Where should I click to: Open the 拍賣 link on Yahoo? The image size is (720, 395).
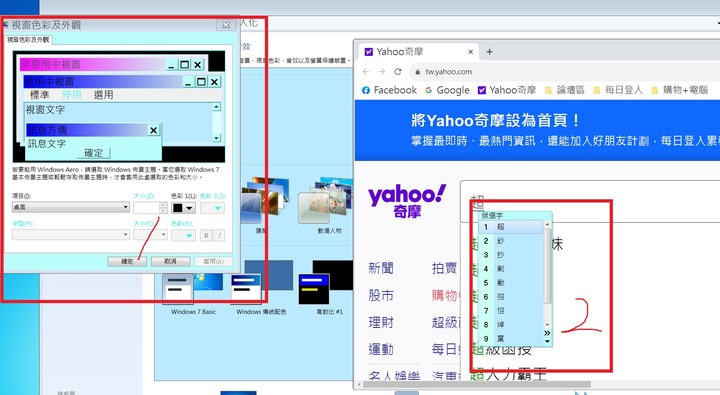444,268
